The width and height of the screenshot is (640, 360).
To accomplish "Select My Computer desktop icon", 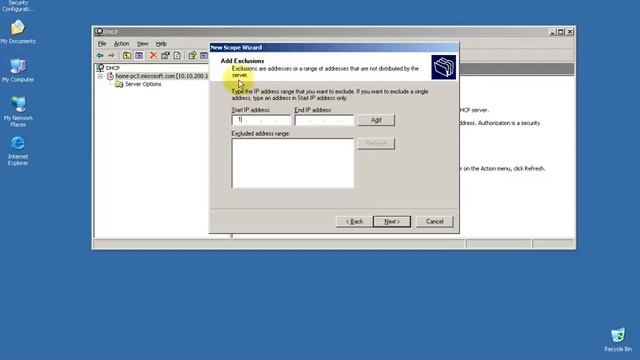I will pos(18,70).
